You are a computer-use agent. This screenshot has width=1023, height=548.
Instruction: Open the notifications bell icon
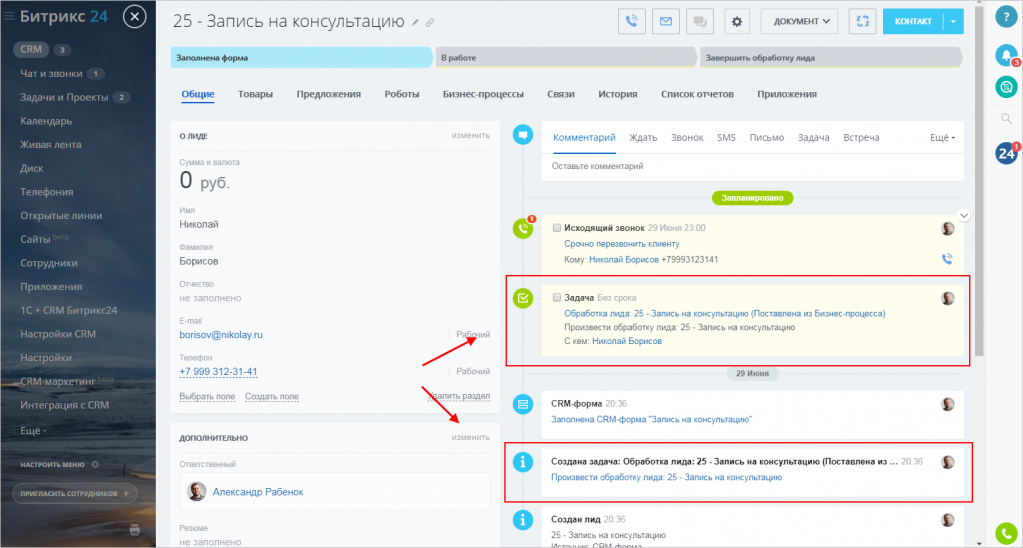click(1006, 56)
